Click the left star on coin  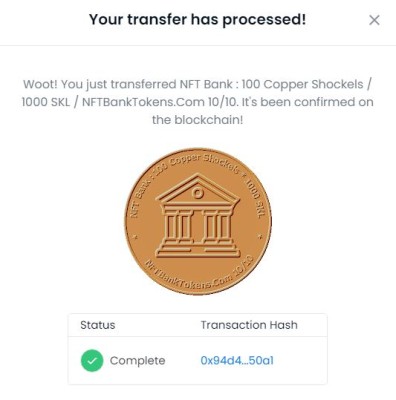click(x=135, y=237)
